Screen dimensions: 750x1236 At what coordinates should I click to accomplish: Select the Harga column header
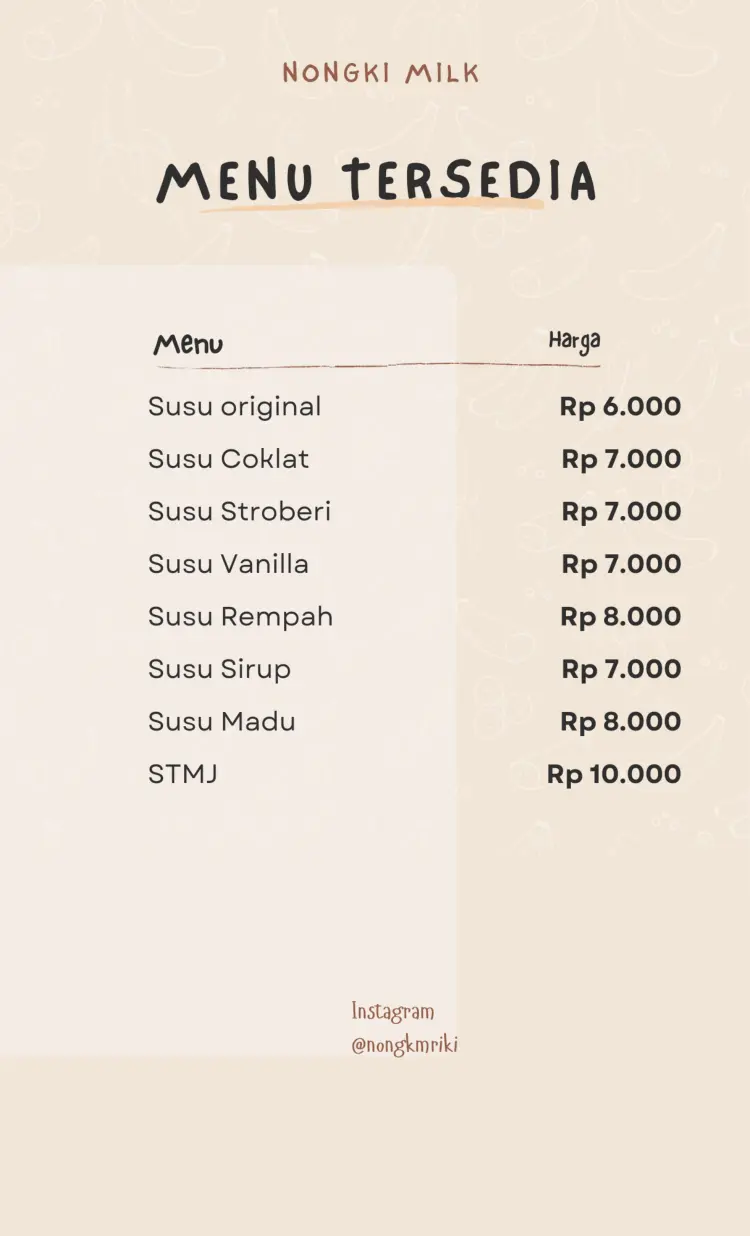point(574,342)
